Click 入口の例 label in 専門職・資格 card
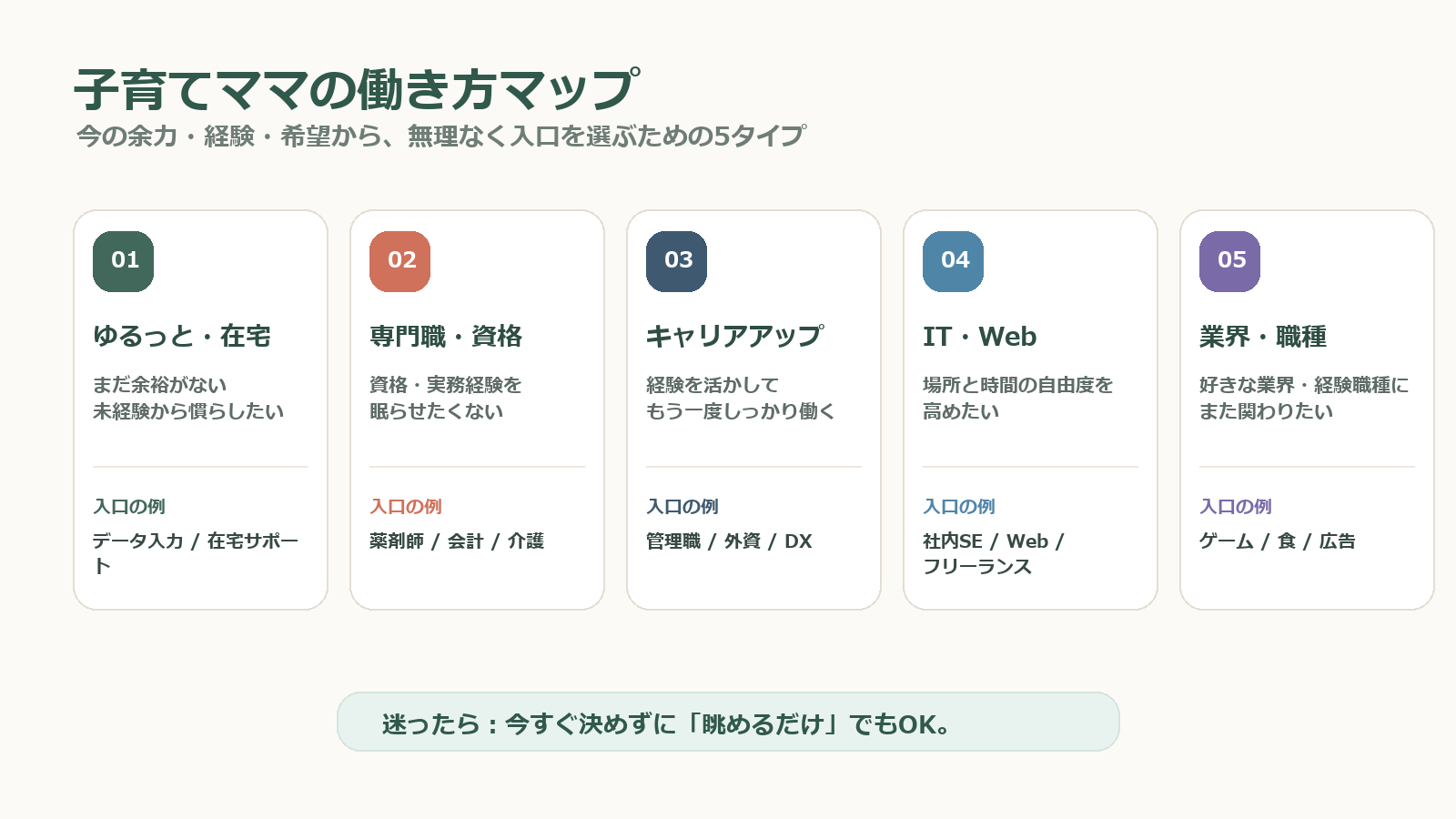Image resolution: width=1456 pixels, height=819 pixels. click(x=406, y=506)
